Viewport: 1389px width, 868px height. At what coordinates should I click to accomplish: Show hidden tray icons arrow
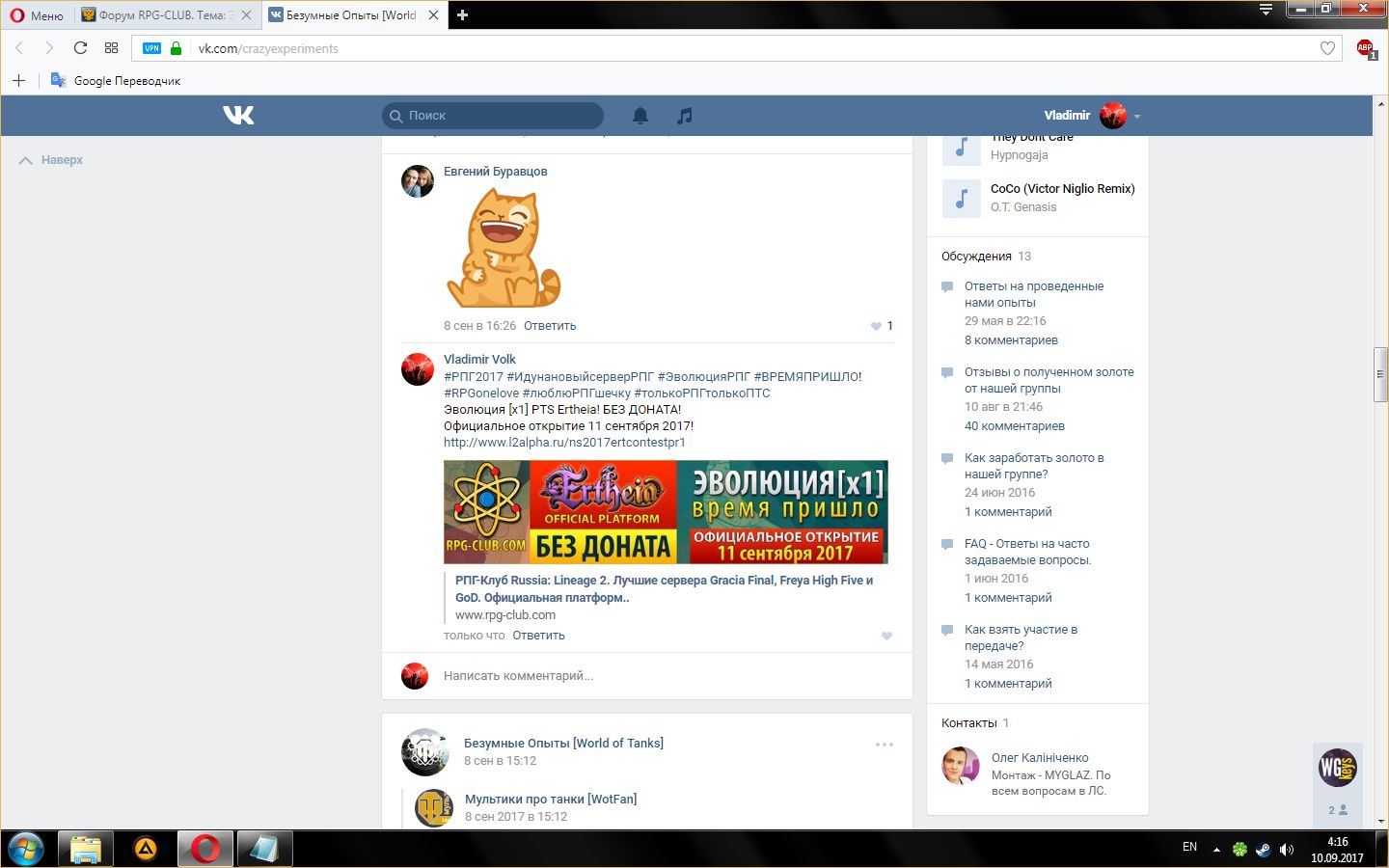pyautogui.click(x=1216, y=850)
